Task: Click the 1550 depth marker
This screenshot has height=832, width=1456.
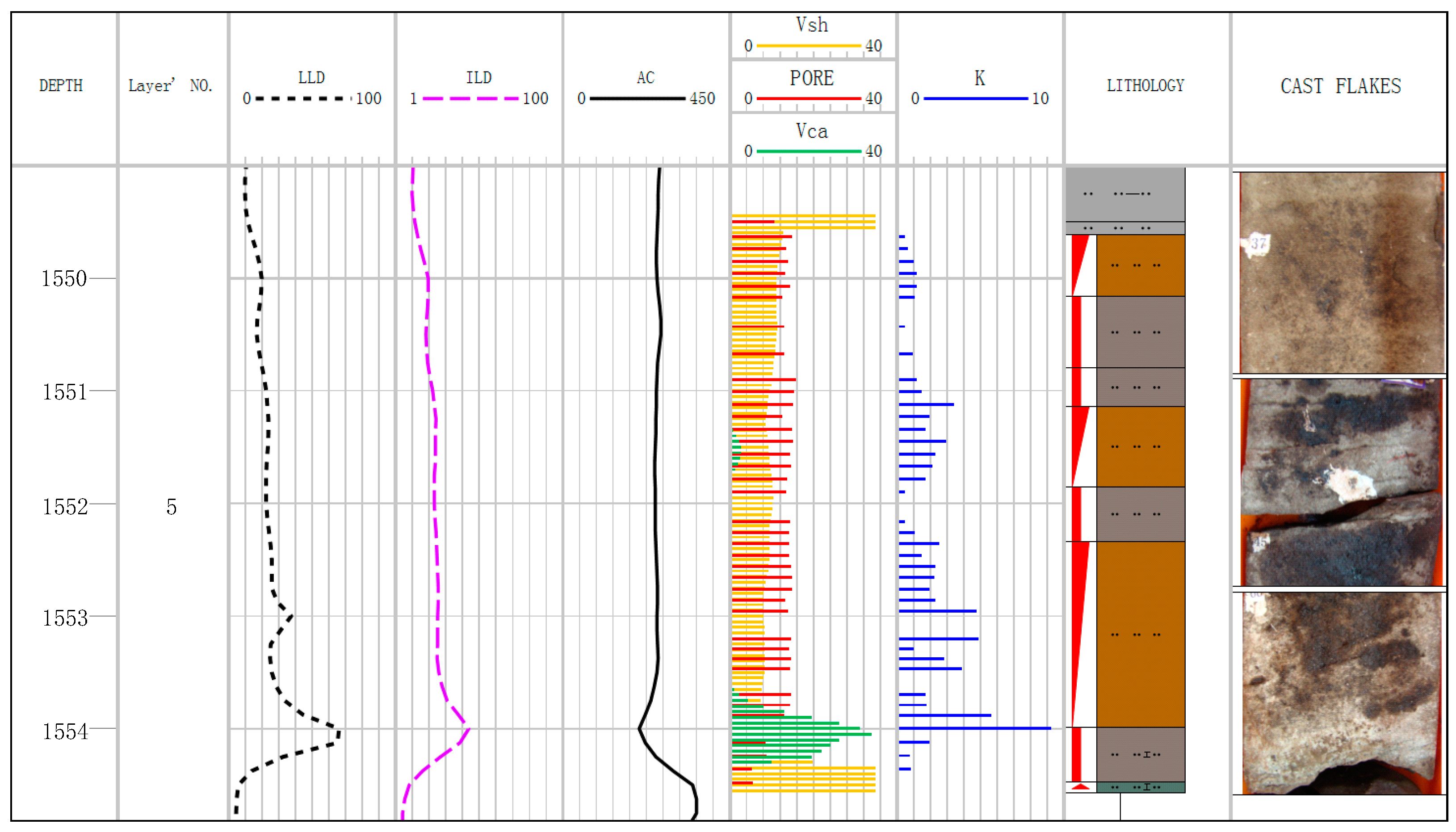Action: click(64, 279)
